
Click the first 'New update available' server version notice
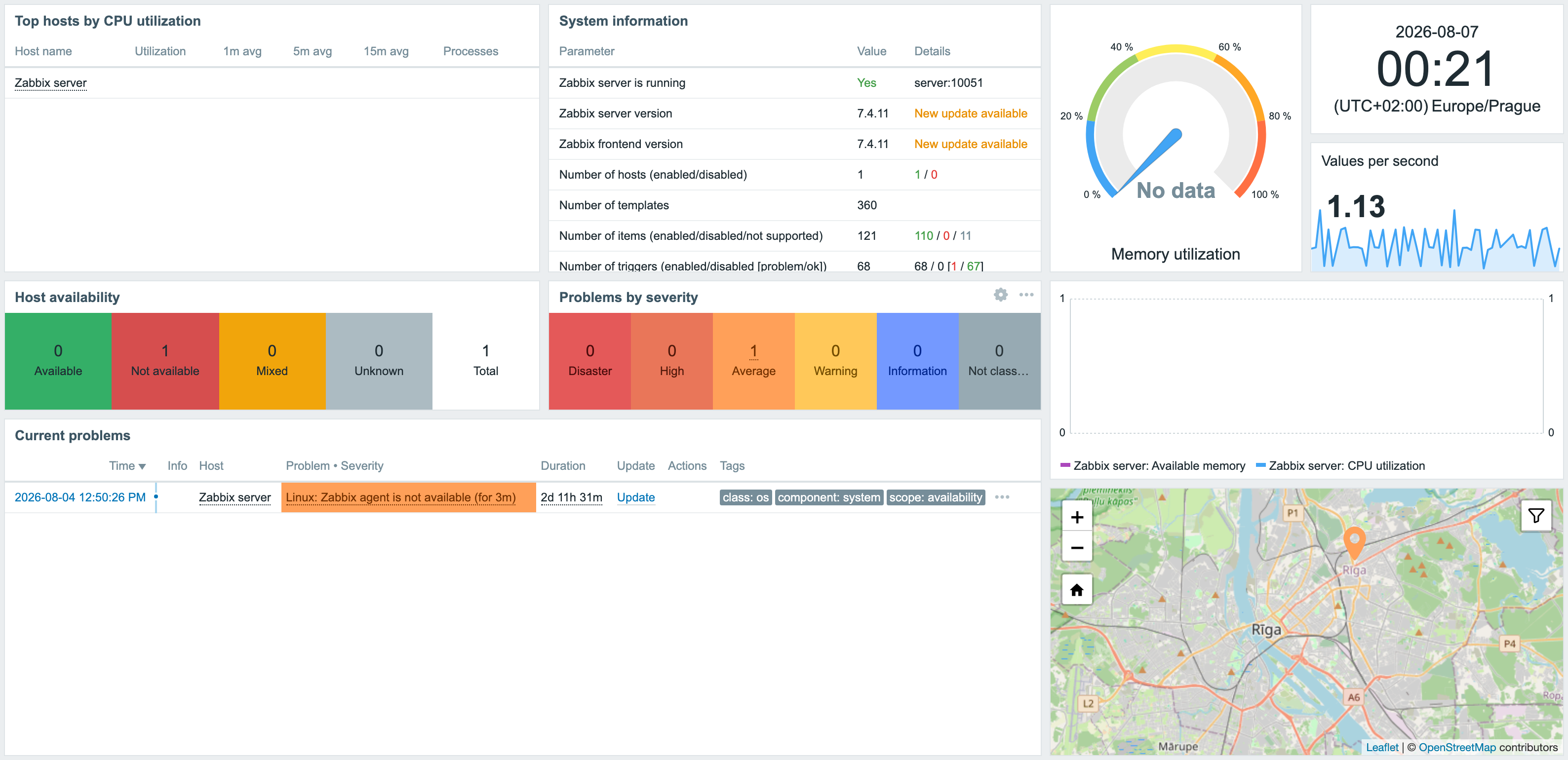(x=970, y=114)
